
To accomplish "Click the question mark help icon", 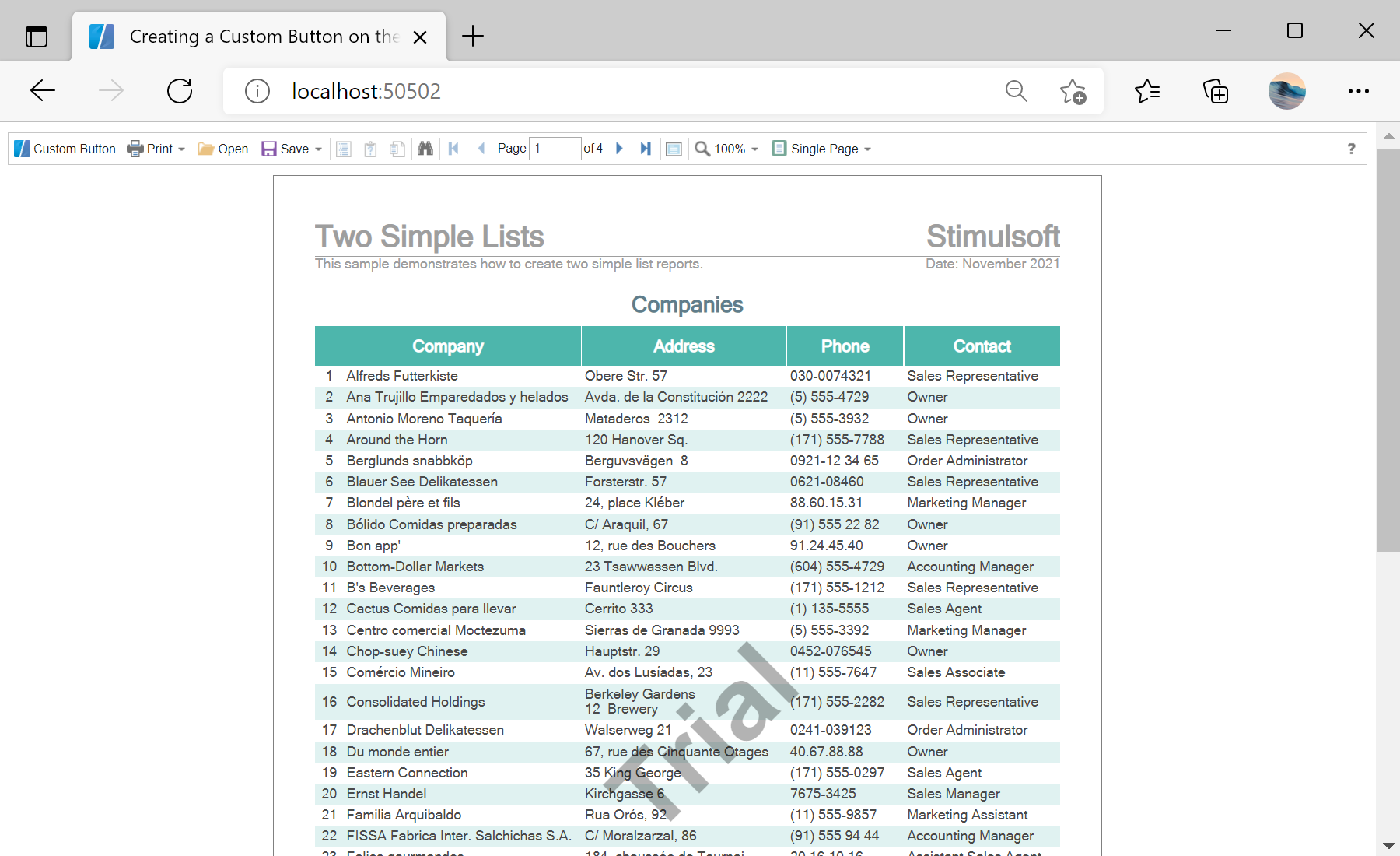I will coord(1351,149).
